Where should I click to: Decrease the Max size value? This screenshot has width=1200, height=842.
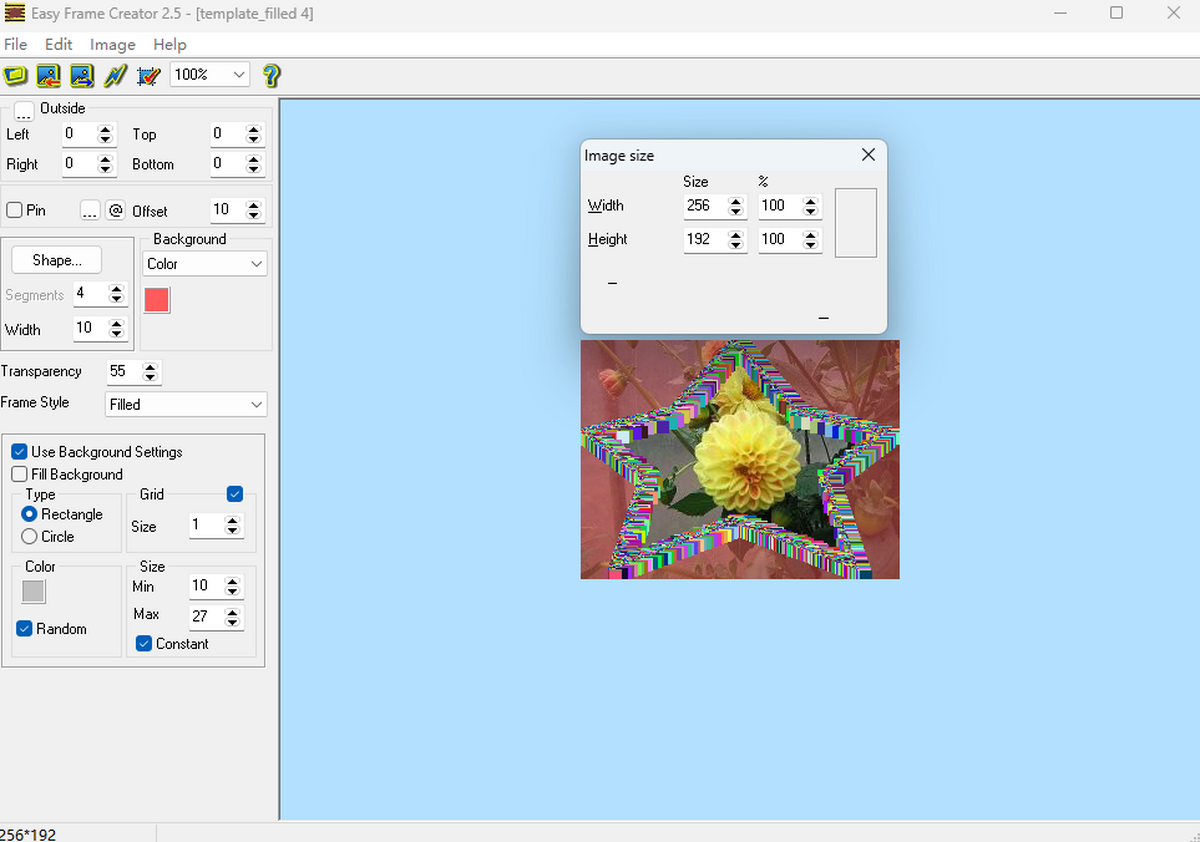click(x=233, y=622)
